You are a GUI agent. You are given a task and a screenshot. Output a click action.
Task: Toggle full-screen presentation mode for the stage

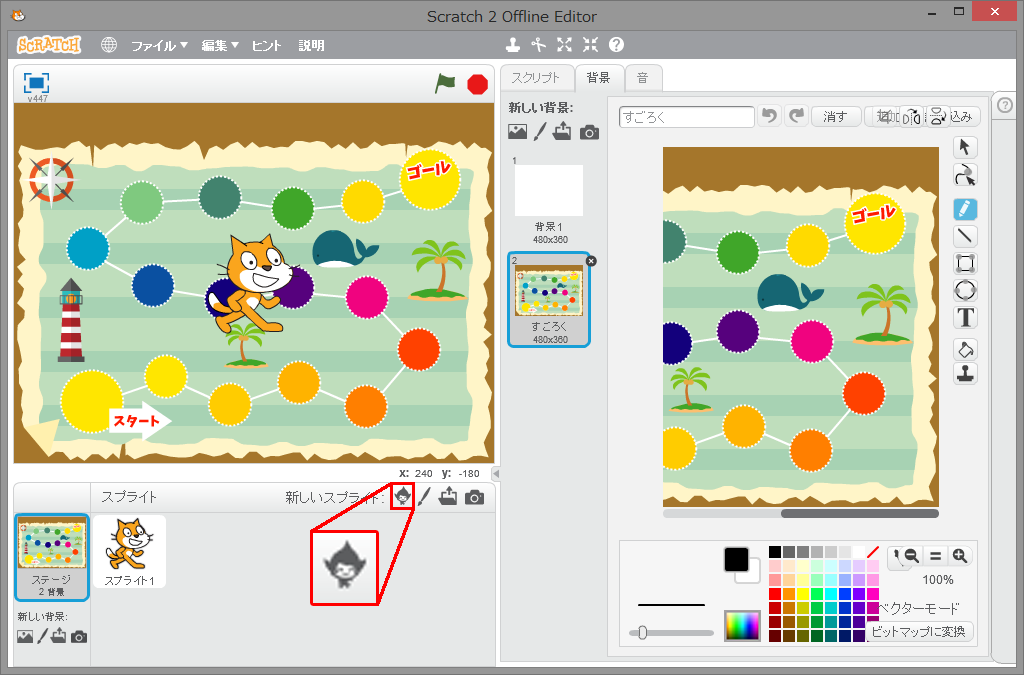[x=37, y=83]
